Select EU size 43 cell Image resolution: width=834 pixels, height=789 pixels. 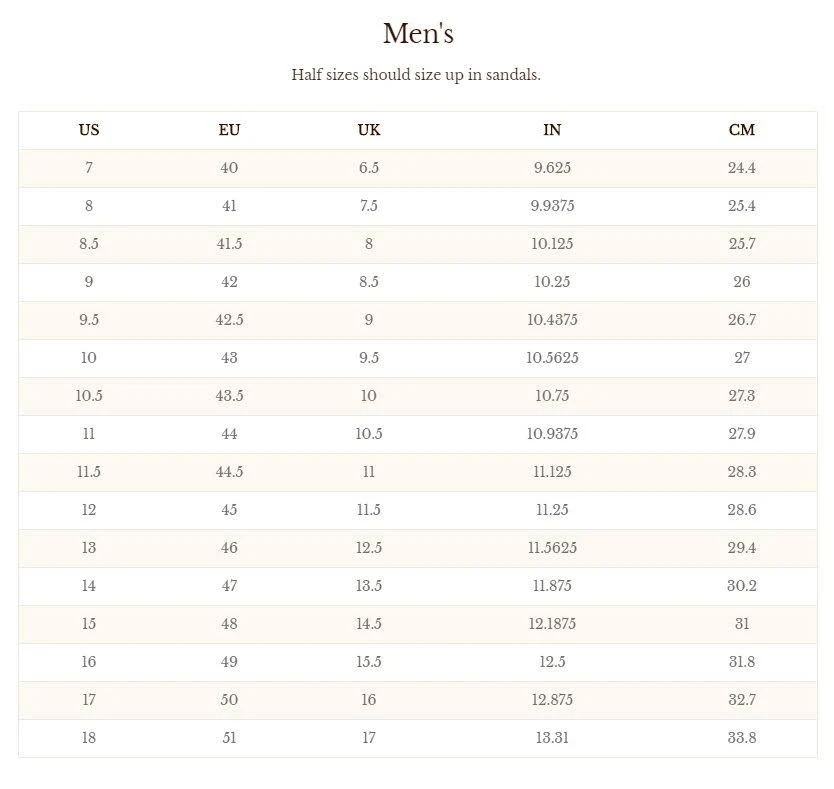coord(229,358)
